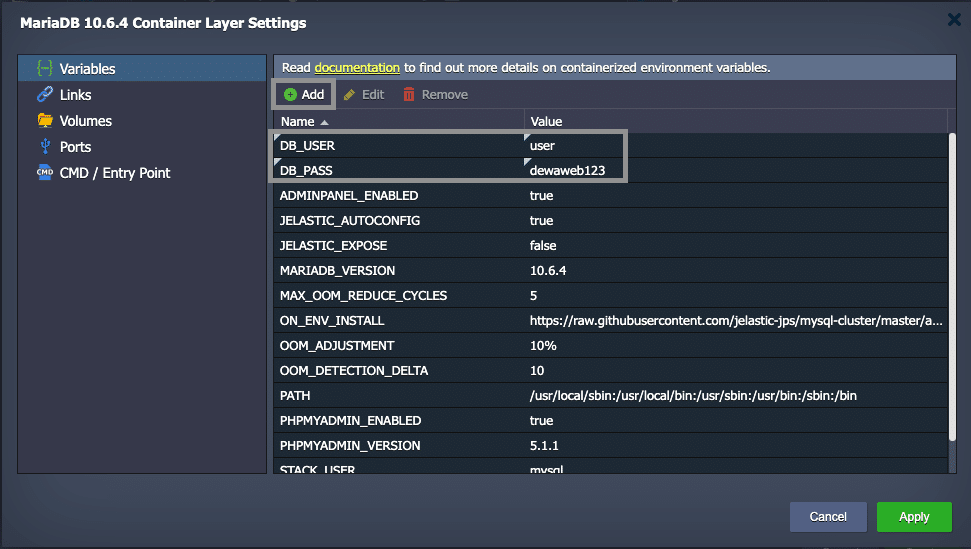Click the JELASTIC_AUTOCONFIG value 'true'

(541, 220)
